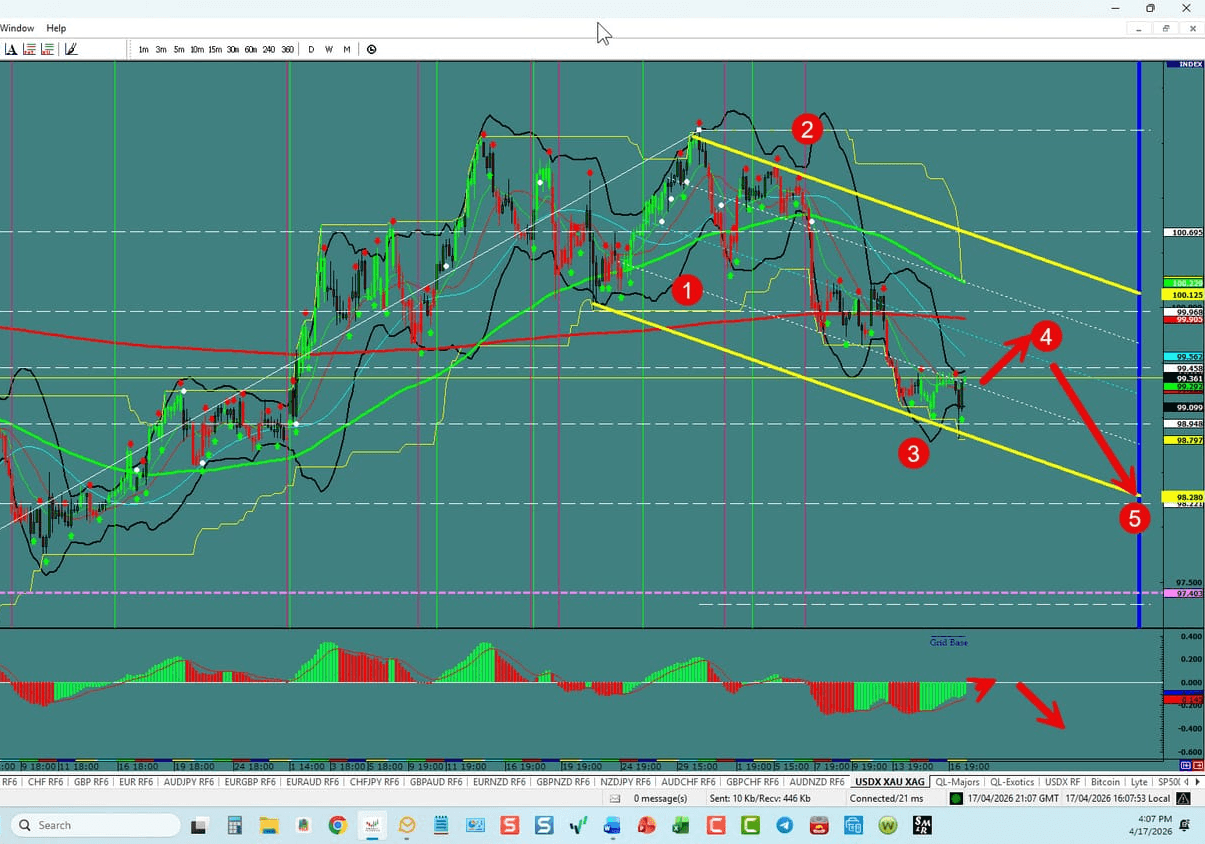Enable the Daily (D) timeframe

coord(311,49)
